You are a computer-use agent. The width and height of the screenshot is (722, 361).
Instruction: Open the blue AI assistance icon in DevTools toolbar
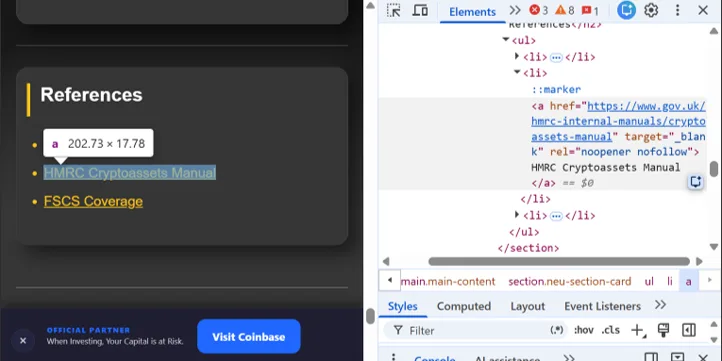point(626,10)
